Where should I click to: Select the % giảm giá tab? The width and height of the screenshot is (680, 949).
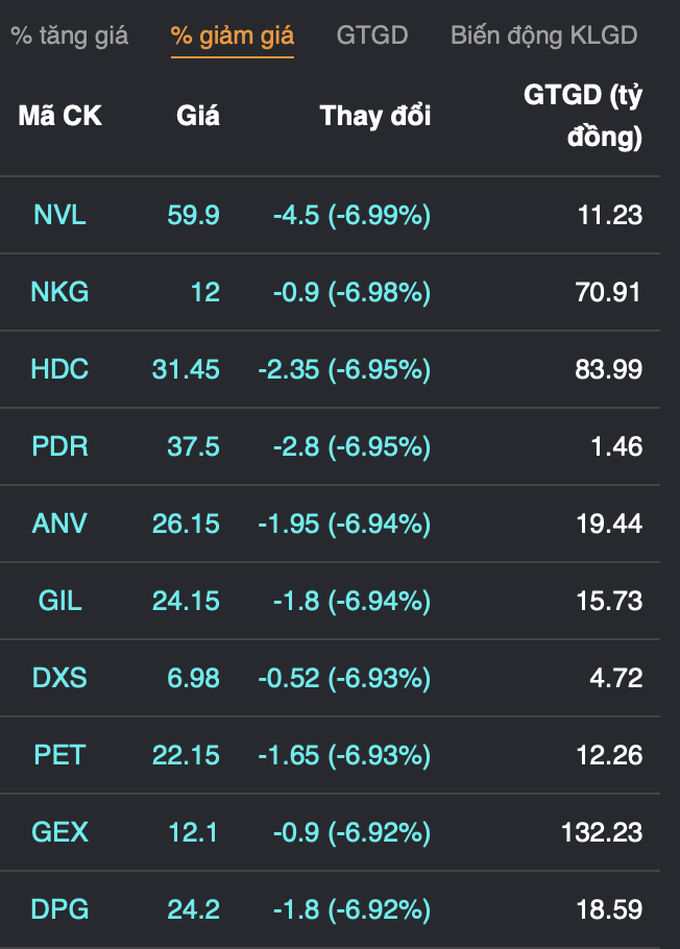tap(232, 36)
